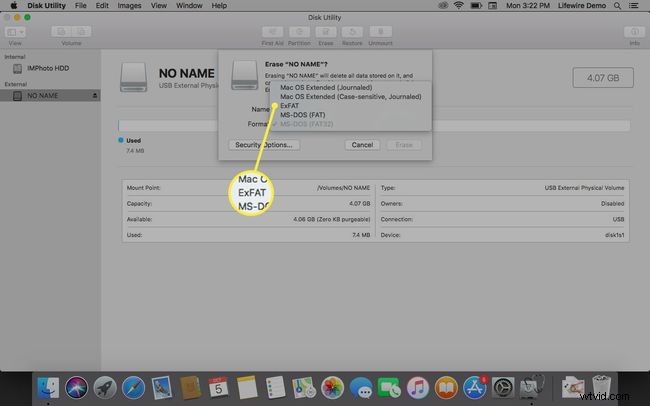Click the /Volumes/NO NAME mount point value
Screen dimensions: 650x406
coord(344,188)
